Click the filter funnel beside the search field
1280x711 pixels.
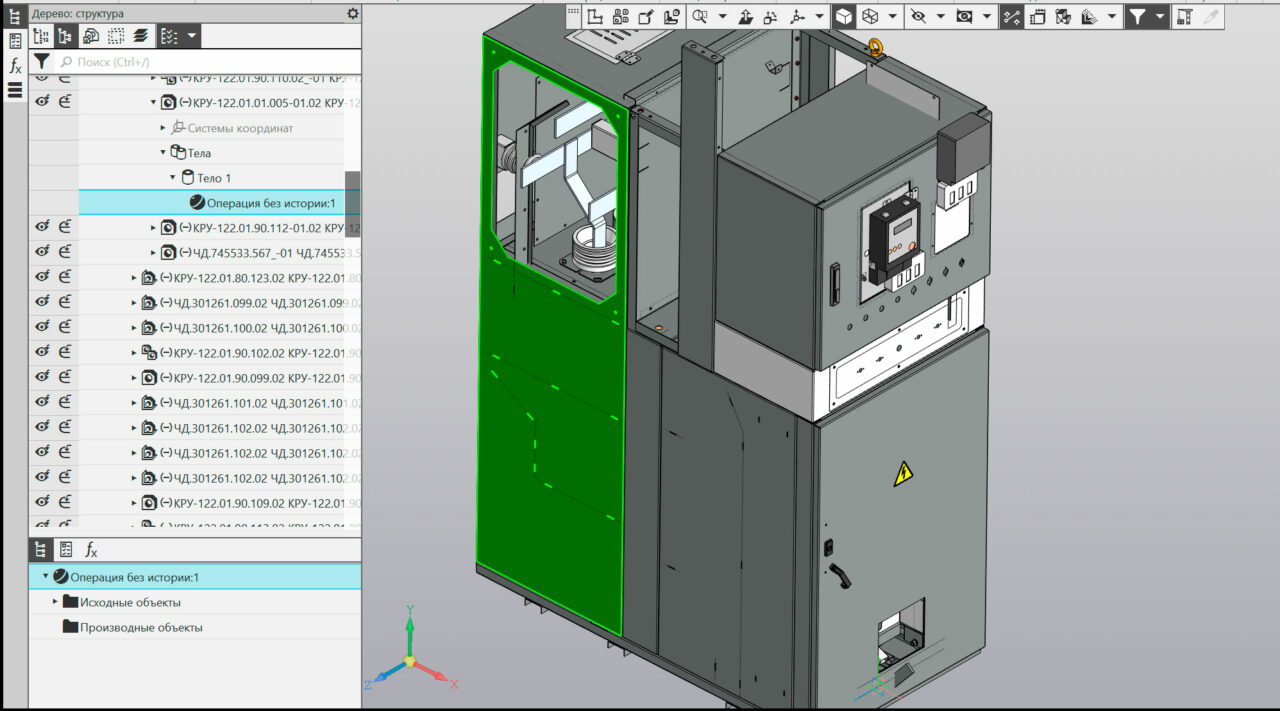click(x=41, y=62)
